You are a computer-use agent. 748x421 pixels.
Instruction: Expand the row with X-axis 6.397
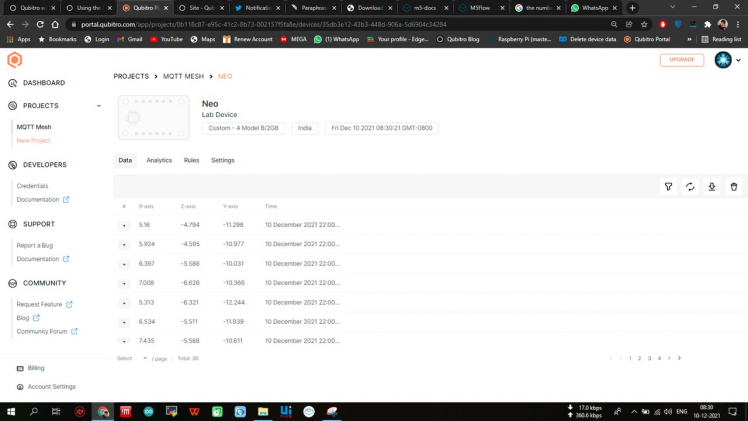[124, 264]
